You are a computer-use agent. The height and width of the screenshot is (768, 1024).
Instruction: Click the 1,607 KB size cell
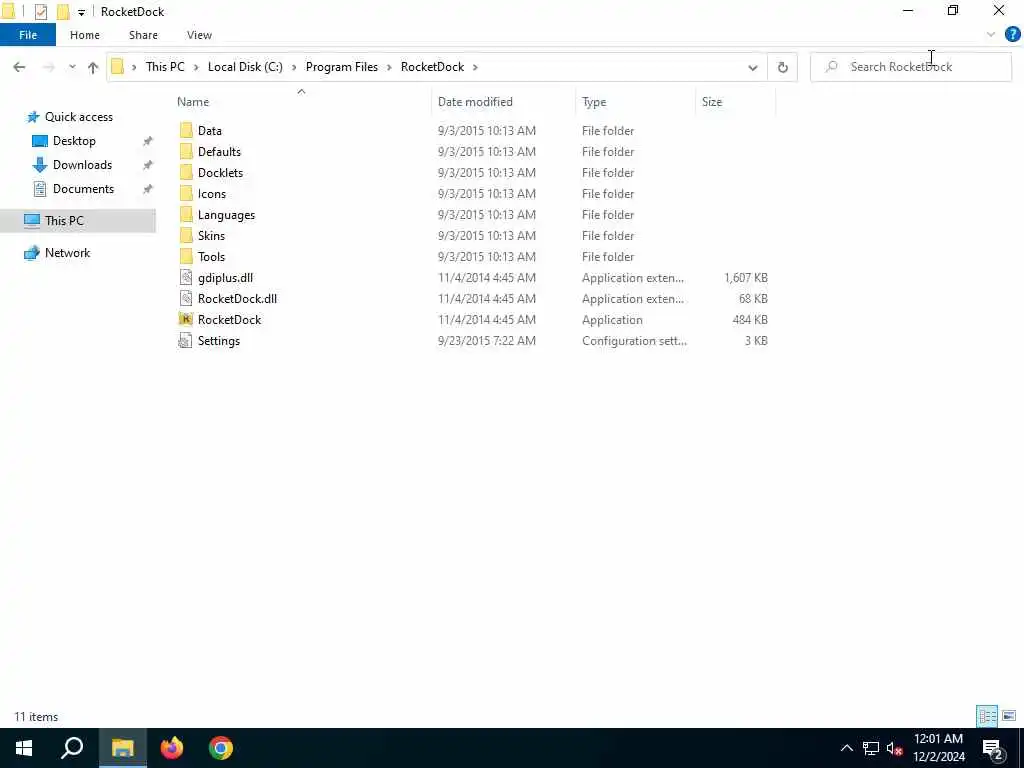[x=746, y=278]
